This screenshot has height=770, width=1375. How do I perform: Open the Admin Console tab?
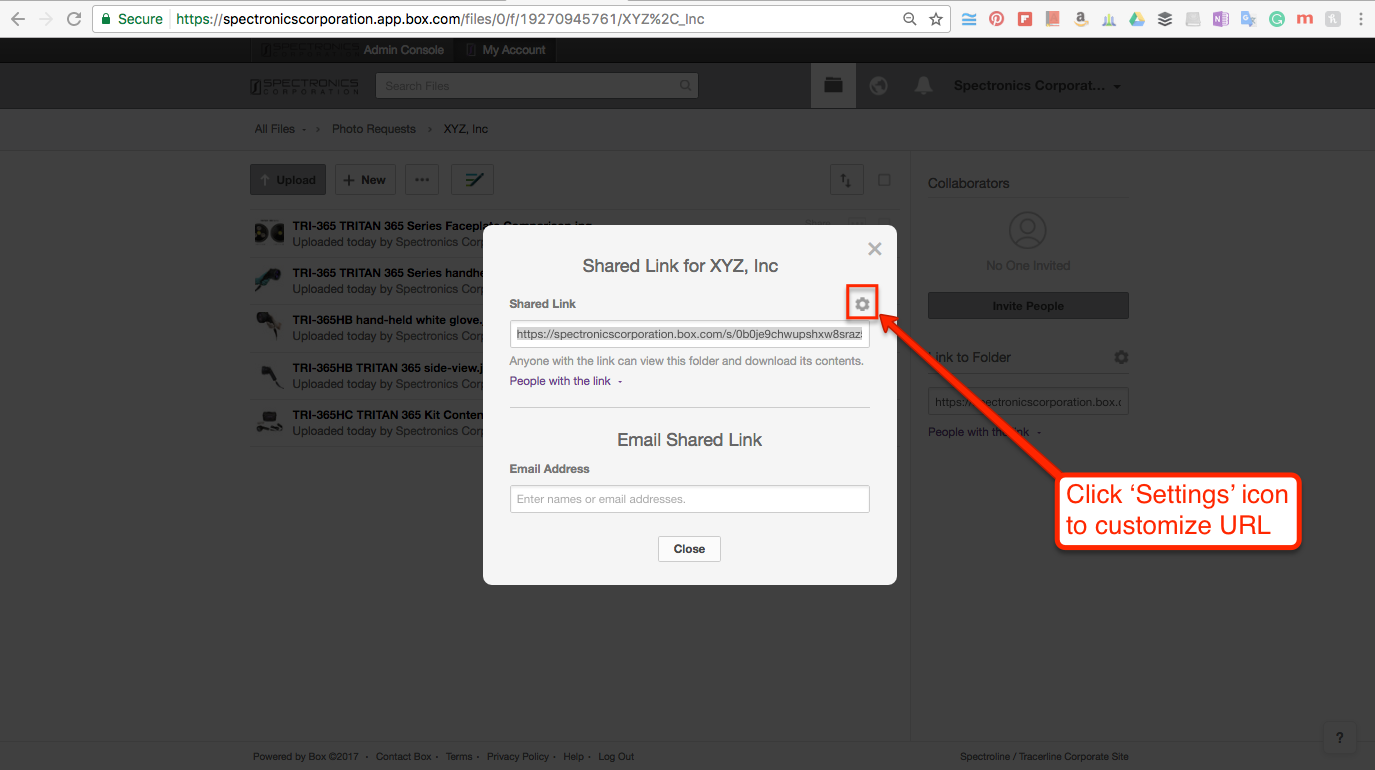(x=403, y=50)
